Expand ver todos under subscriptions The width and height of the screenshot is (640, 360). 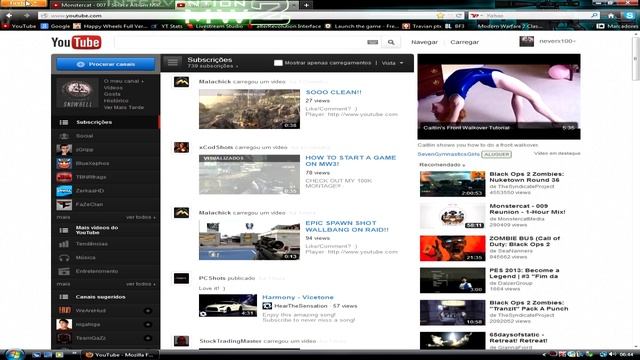pyautogui.click(x=140, y=217)
